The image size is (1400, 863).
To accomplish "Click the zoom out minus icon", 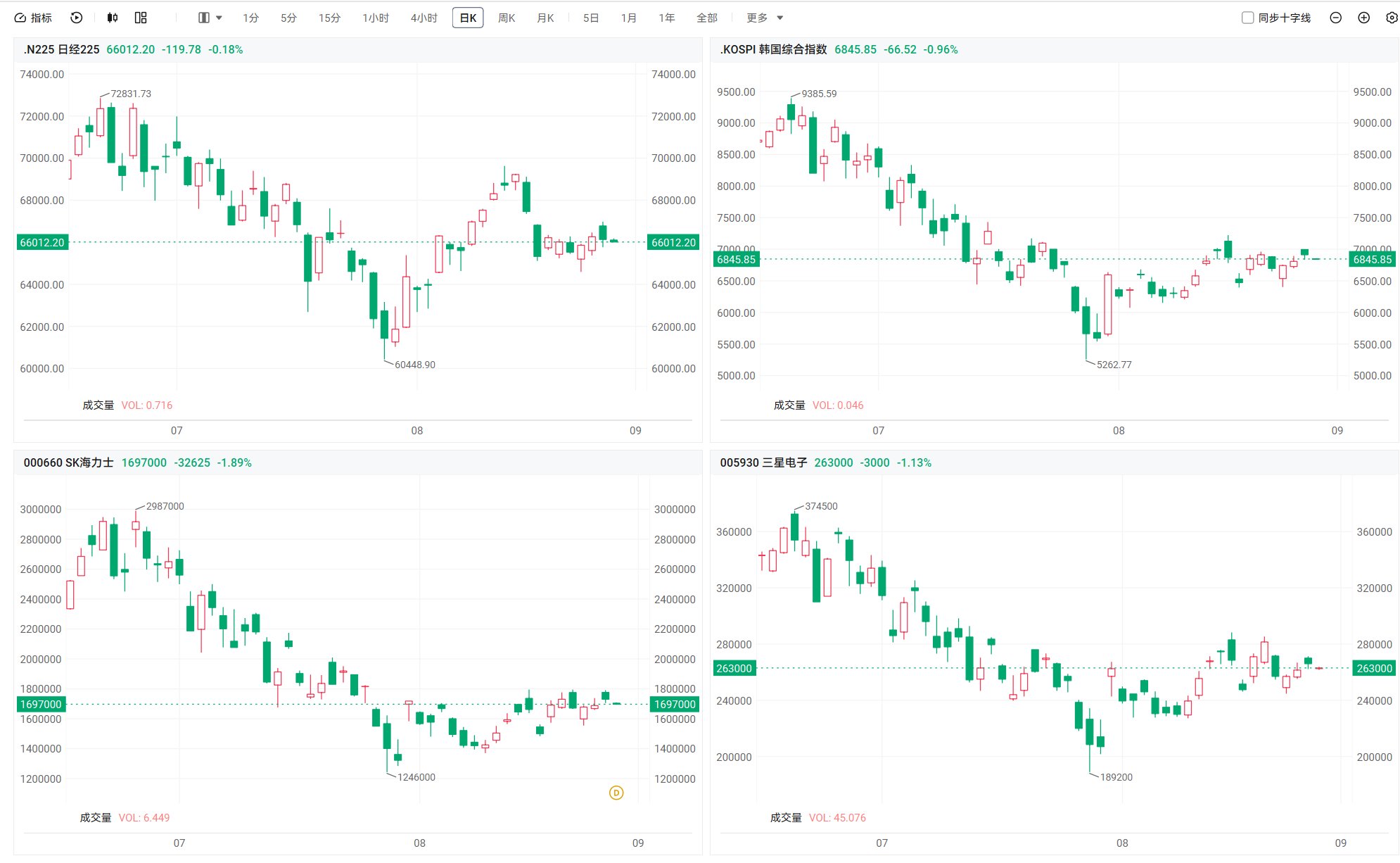I will [x=1336, y=18].
